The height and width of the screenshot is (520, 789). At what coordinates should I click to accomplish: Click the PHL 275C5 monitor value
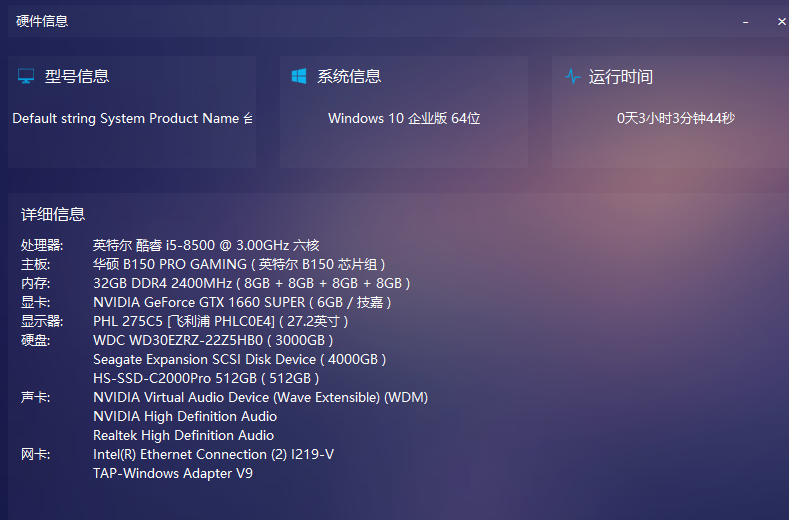pos(221,321)
